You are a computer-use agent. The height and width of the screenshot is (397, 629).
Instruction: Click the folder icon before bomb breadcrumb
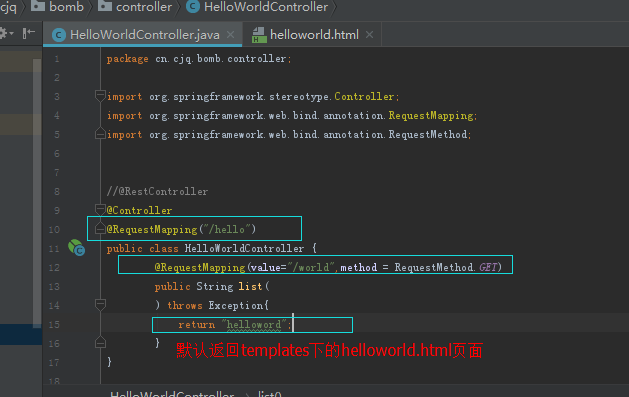(x=38, y=6)
